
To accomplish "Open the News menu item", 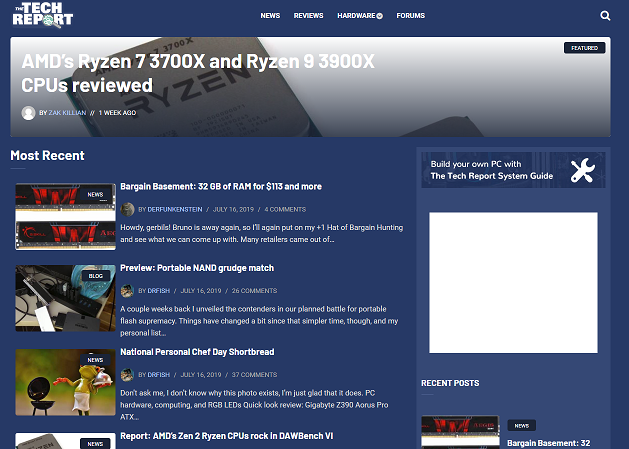I will tap(270, 16).
